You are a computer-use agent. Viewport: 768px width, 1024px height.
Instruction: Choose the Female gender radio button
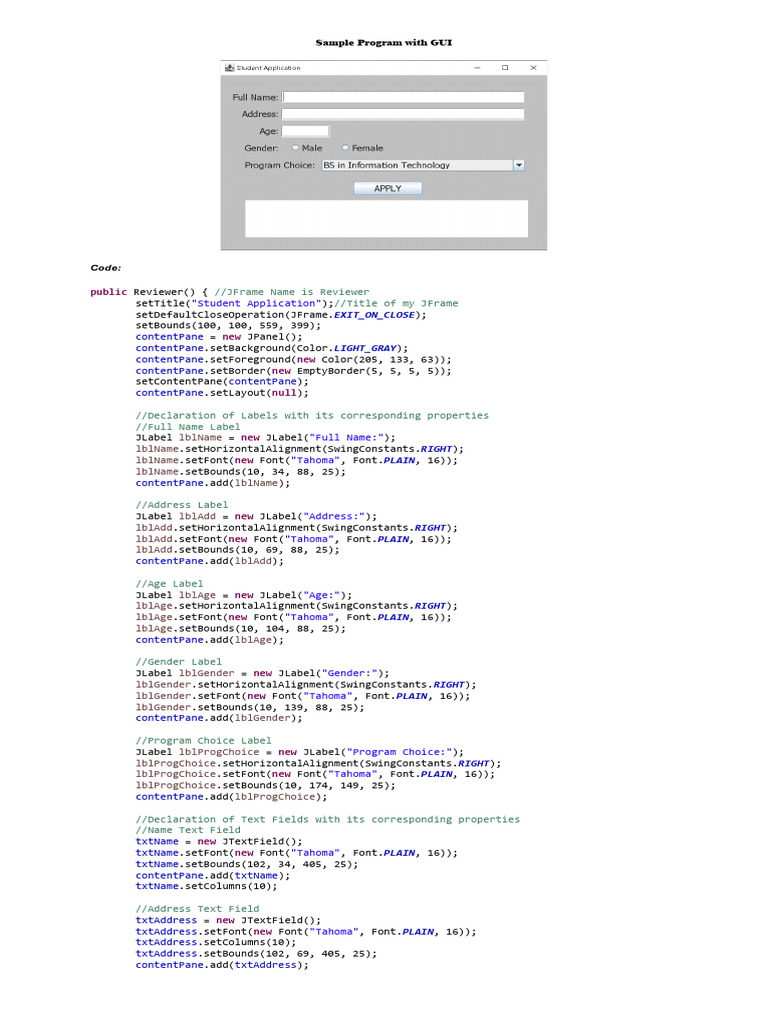coord(345,148)
